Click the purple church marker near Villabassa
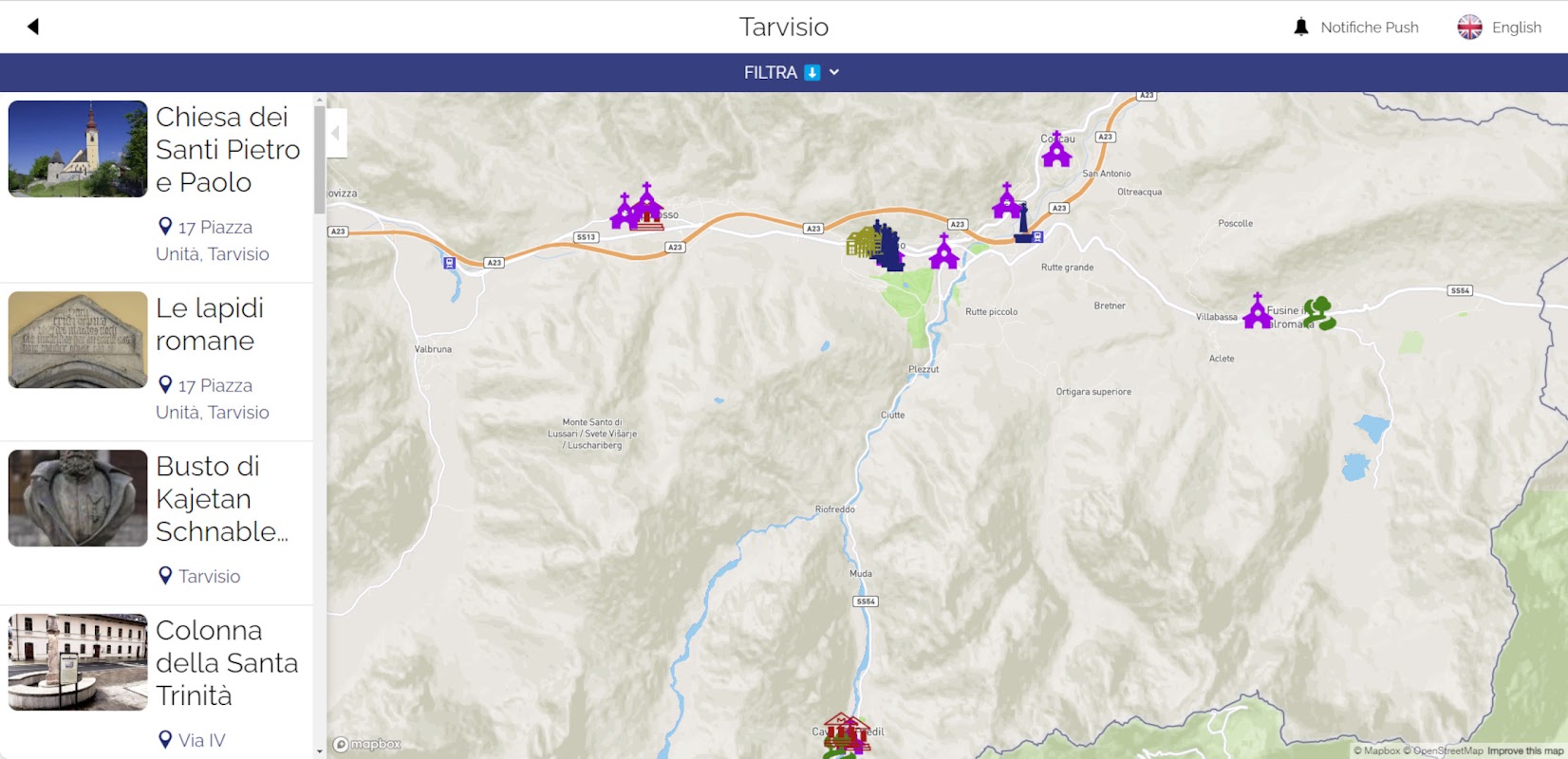Viewport: 1568px width, 759px height. pyautogui.click(x=1258, y=311)
